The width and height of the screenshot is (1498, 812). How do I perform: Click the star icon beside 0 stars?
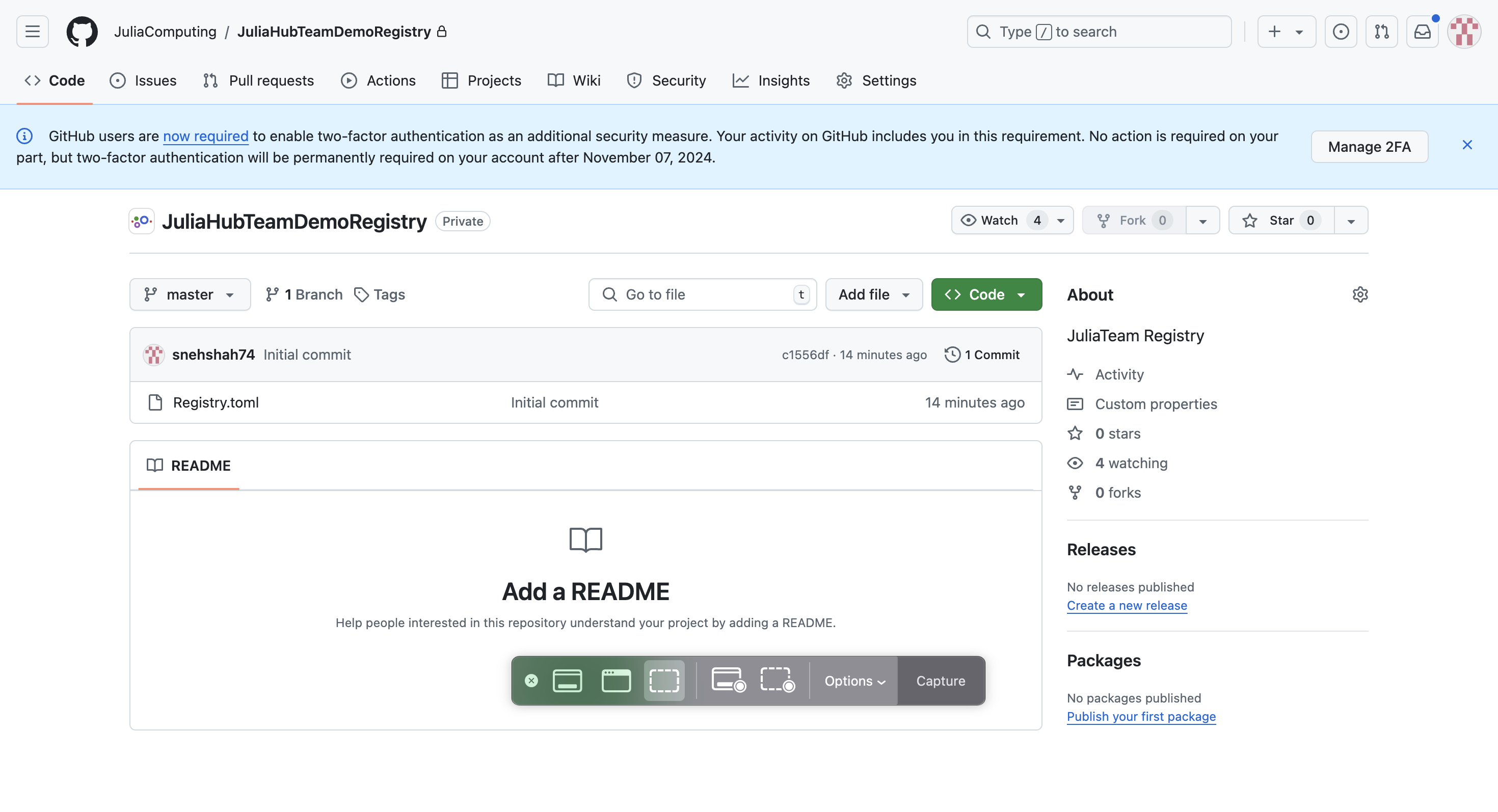[1075, 434]
